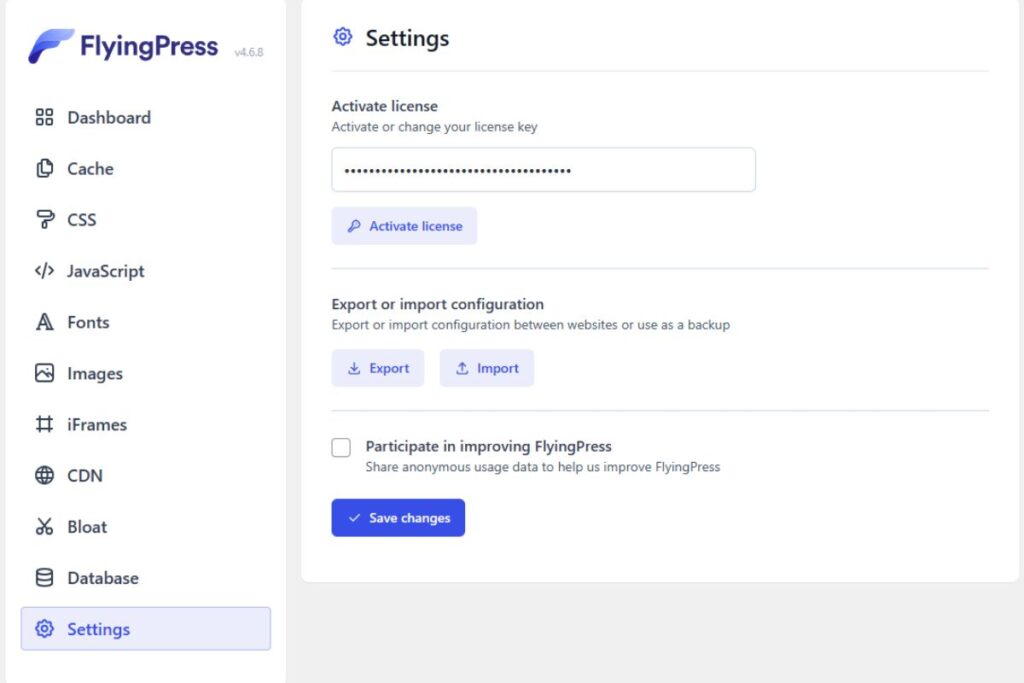Click the FlyingPress wing logo
The height and width of the screenshot is (683, 1024).
[51, 46]
